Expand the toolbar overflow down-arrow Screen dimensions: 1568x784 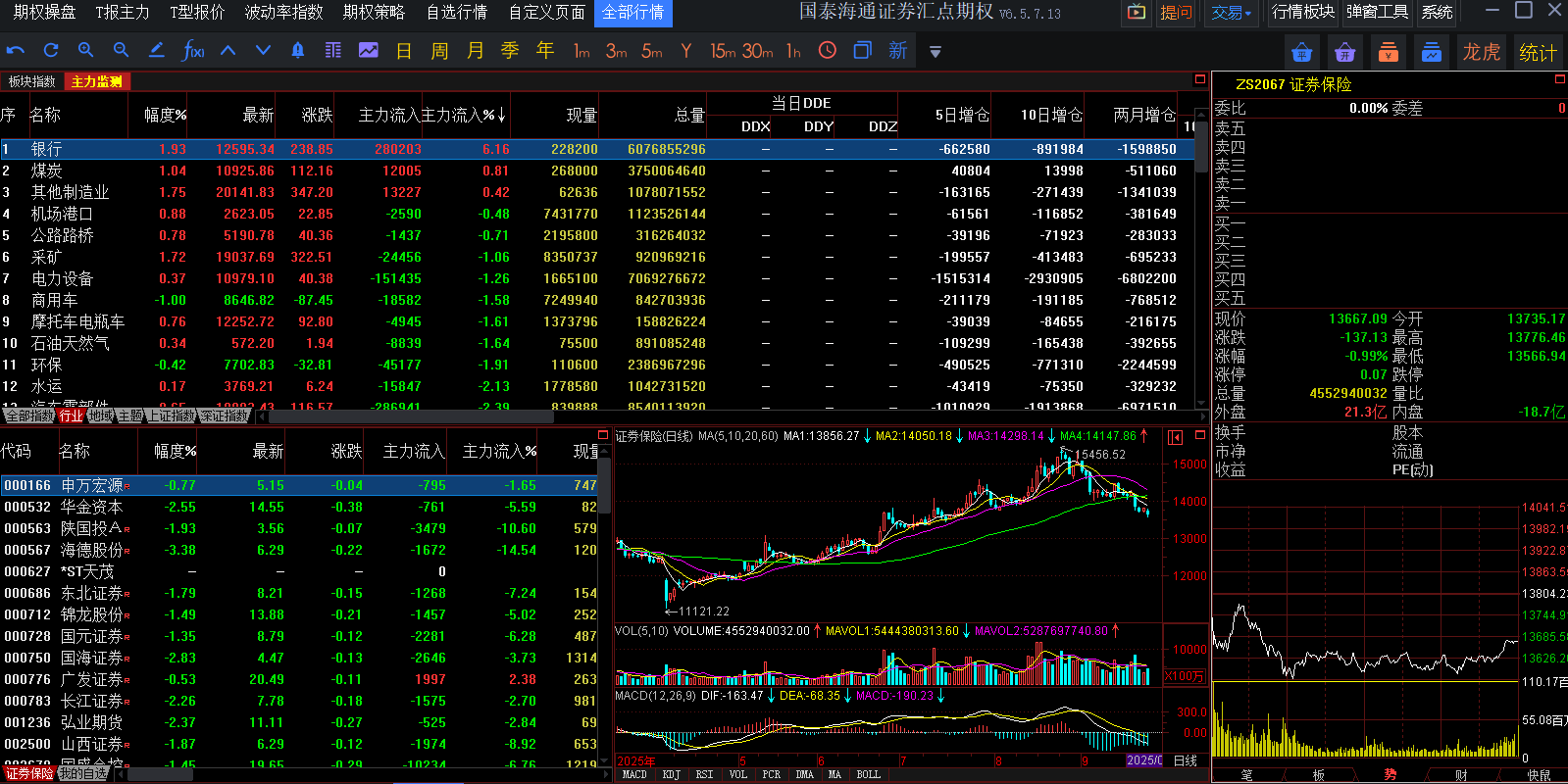[x=936, y=52]
